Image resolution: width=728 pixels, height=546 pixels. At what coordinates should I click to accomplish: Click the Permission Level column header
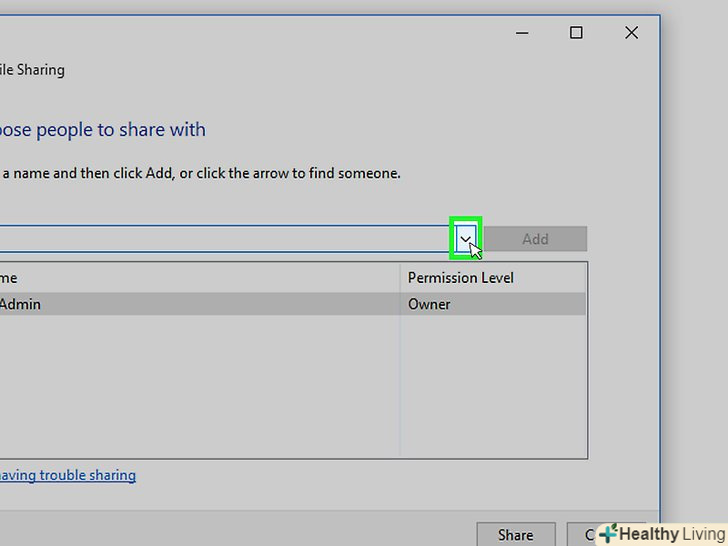click(493, 278)
